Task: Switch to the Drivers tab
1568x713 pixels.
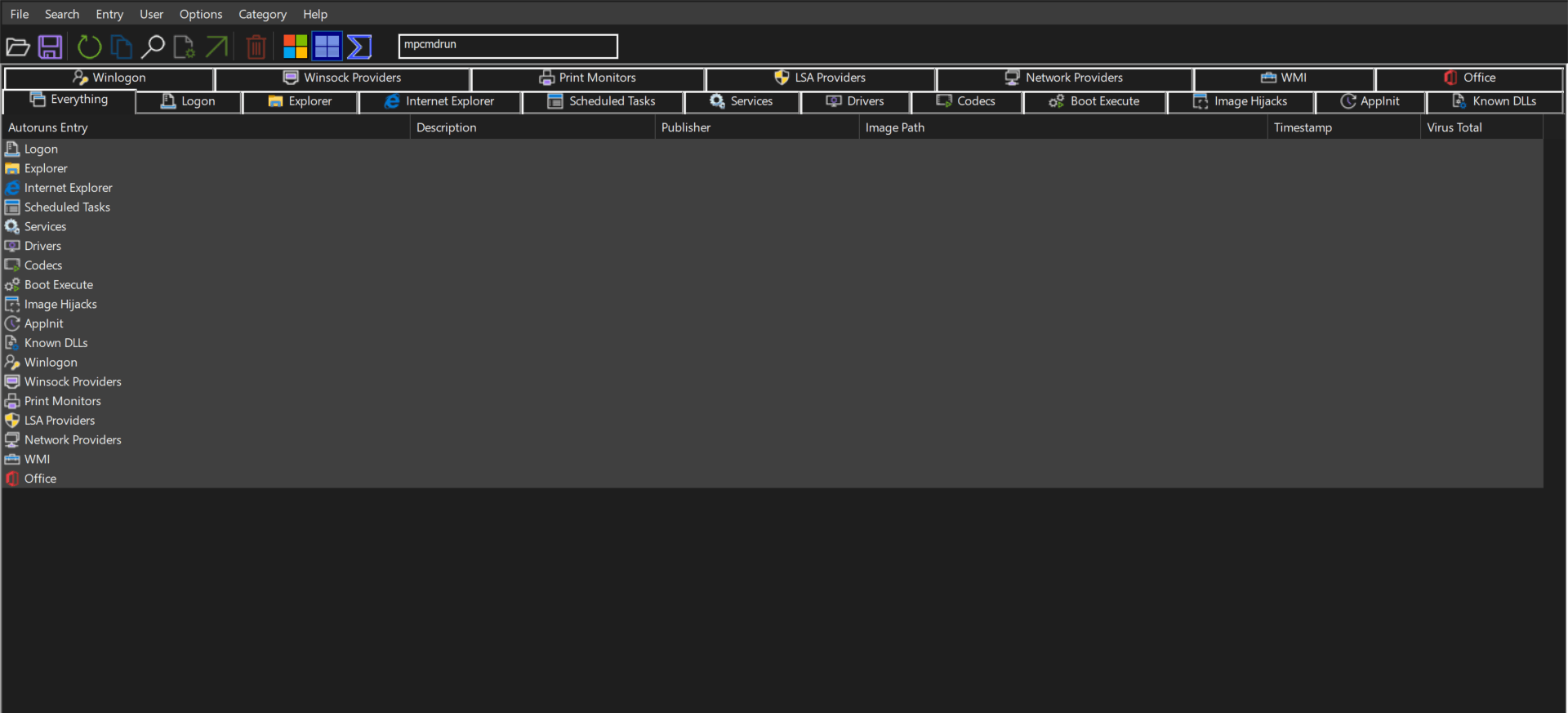Action: tap(855, 101)
